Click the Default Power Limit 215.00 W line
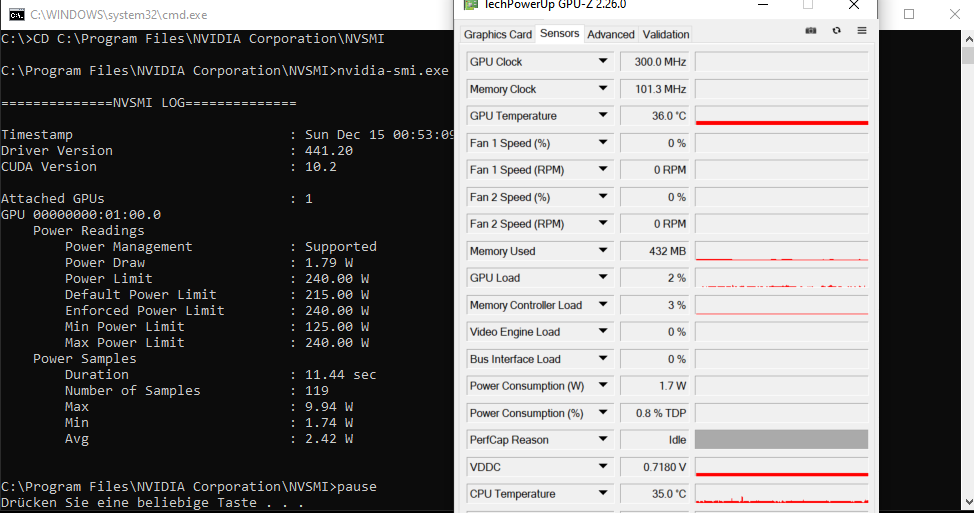The image size is (974, 513). pyautogui.click(x=217, y=294)
